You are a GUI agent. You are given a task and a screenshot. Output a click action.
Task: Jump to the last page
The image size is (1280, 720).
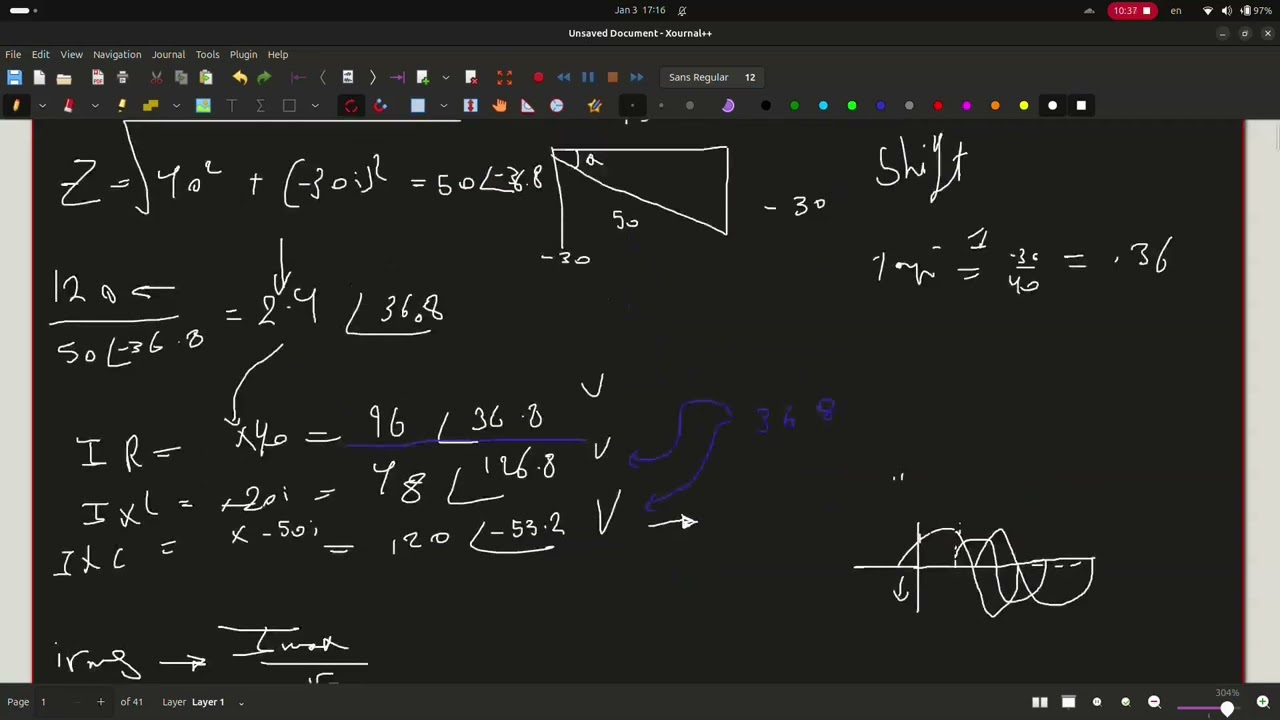point(397,77)
